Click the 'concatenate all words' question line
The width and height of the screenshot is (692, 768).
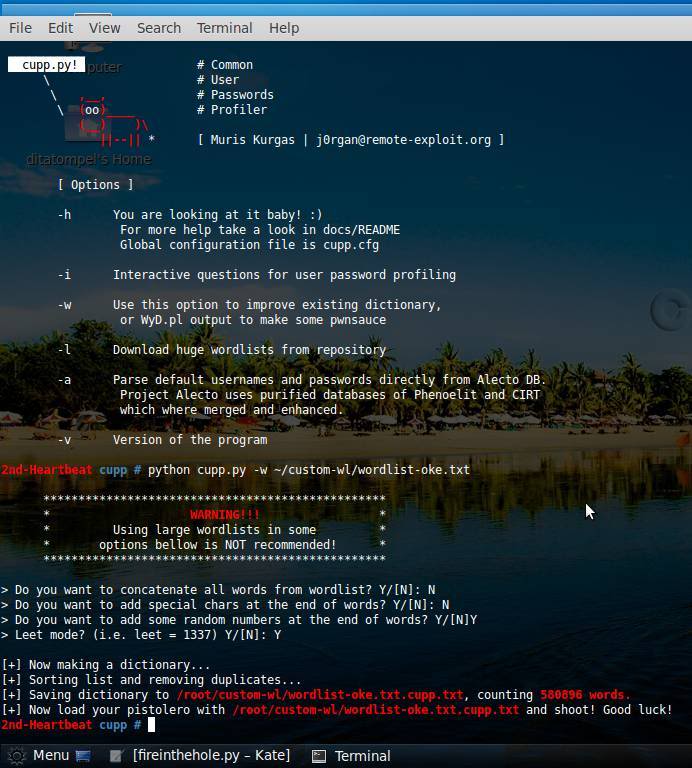(x=218, y=590)
